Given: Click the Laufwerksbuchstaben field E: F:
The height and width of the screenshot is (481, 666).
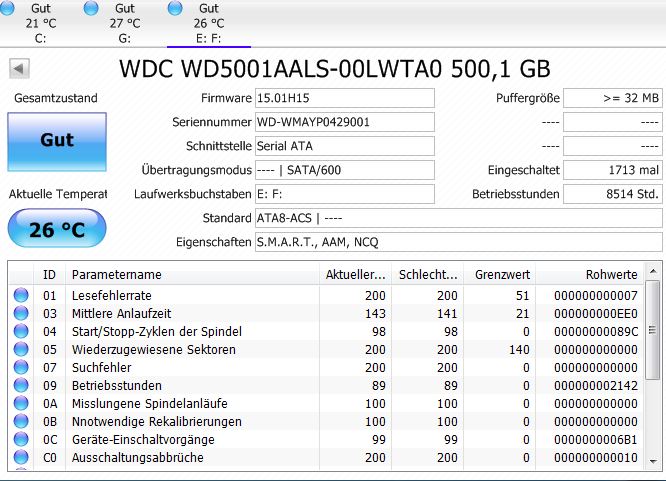Looking at the screenshot, I should coord(344,194).
